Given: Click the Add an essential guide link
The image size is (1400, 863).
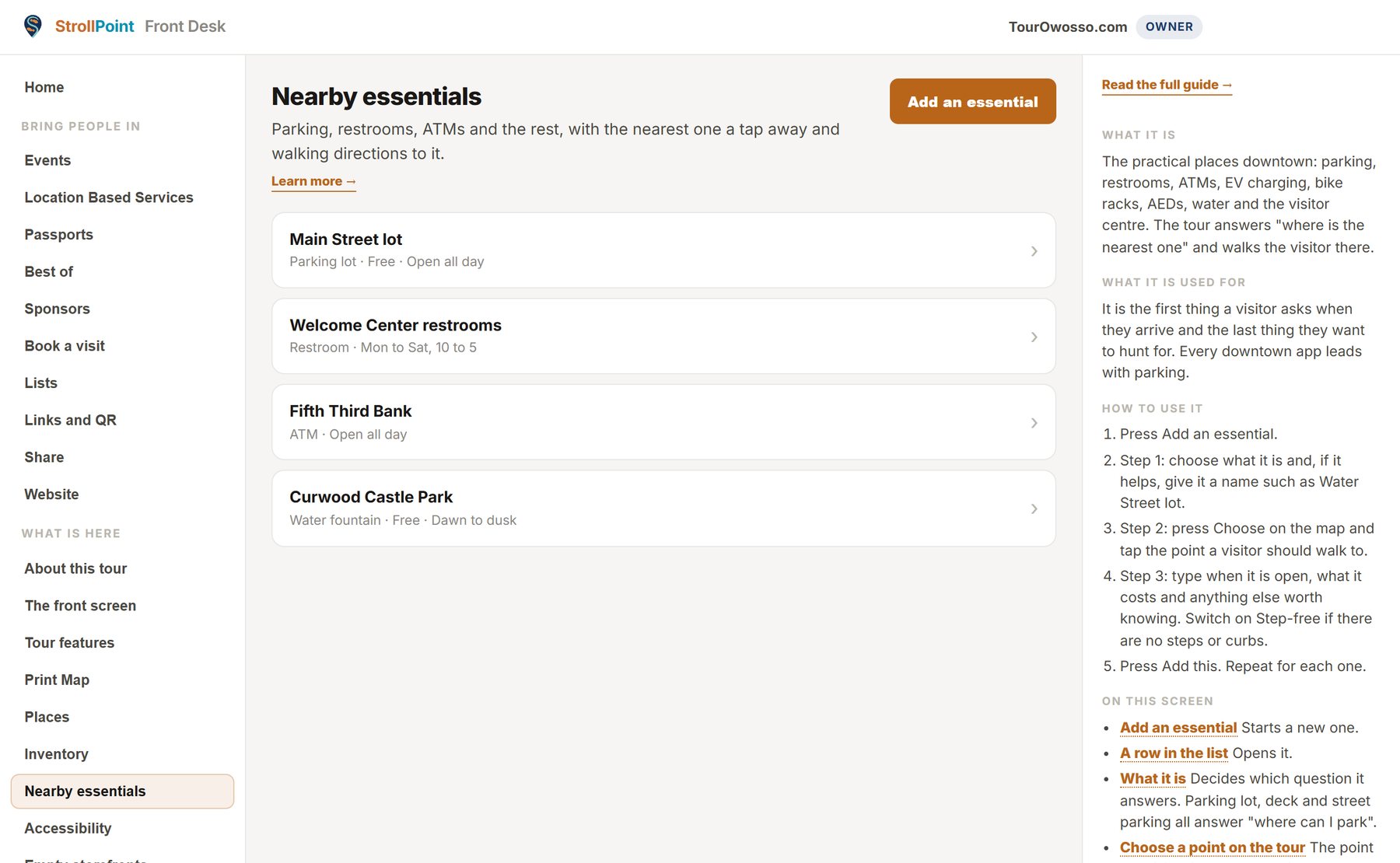Looking at the screenshot, I should pyautogui.click(x=1178, y=728).
